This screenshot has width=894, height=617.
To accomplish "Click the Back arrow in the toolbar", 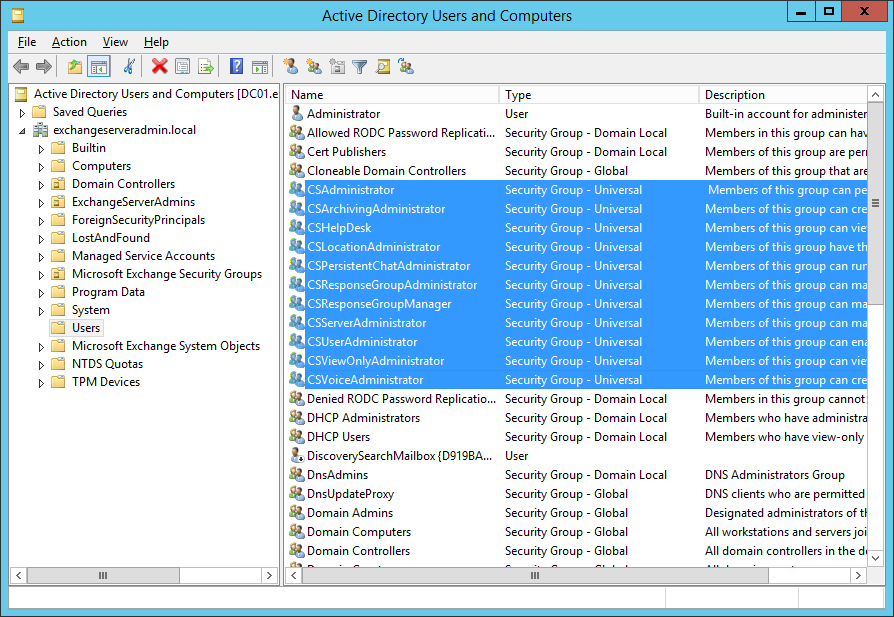I will pyautogui.click(x=21, y=67).
